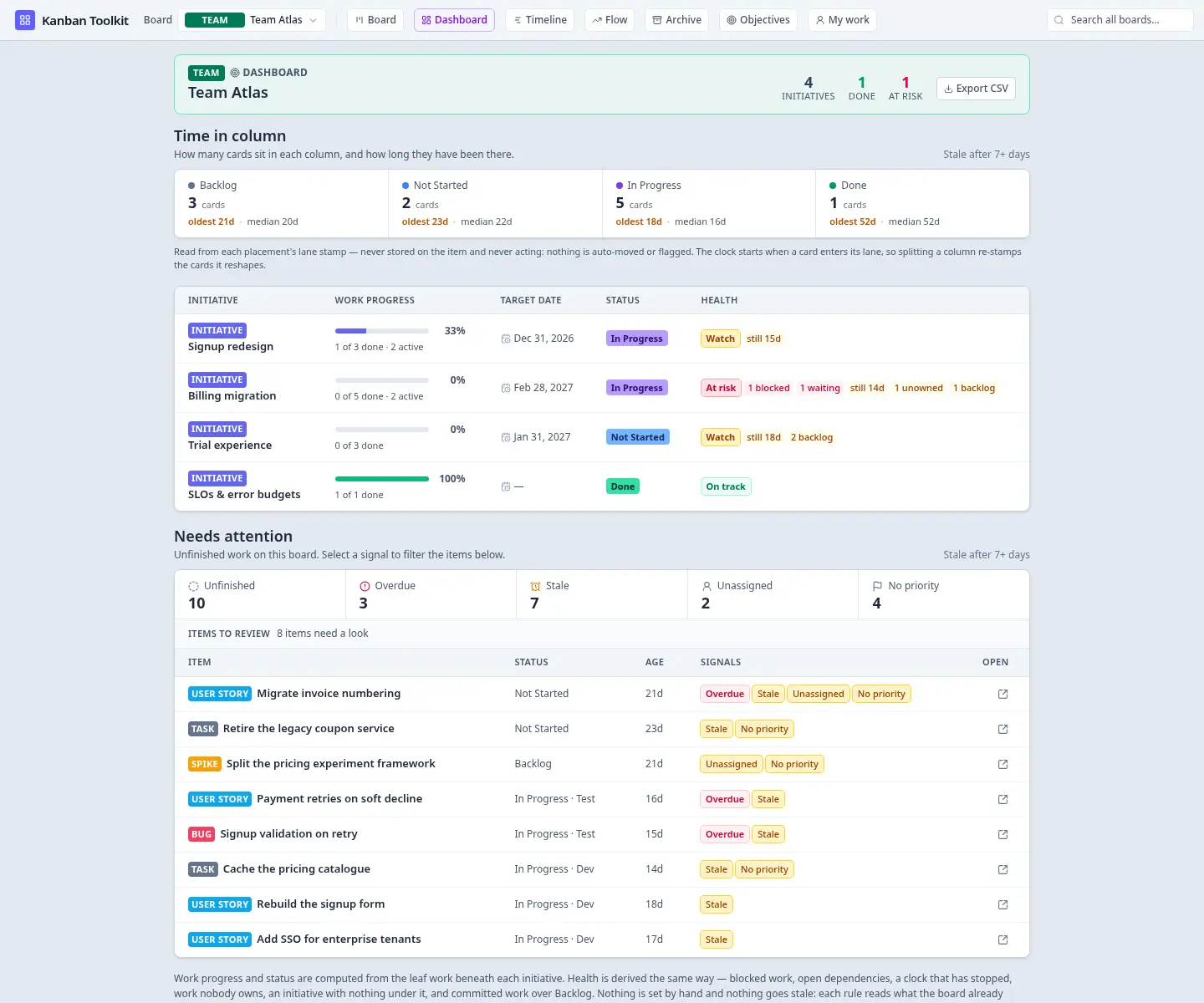
Task: Open the Objectives tab
Action: pos(758,20)
